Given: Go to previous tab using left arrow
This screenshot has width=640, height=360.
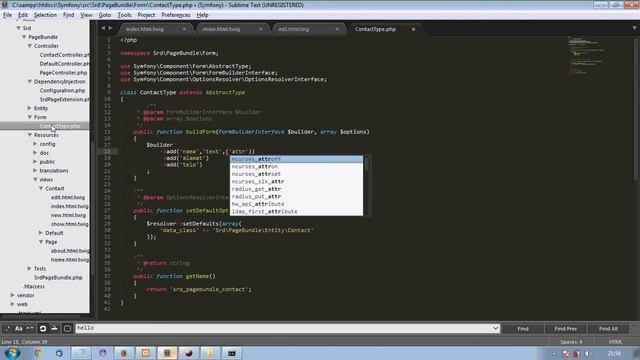Looking at the screenshot, I should pyautogui.click(x=103, y=28).
